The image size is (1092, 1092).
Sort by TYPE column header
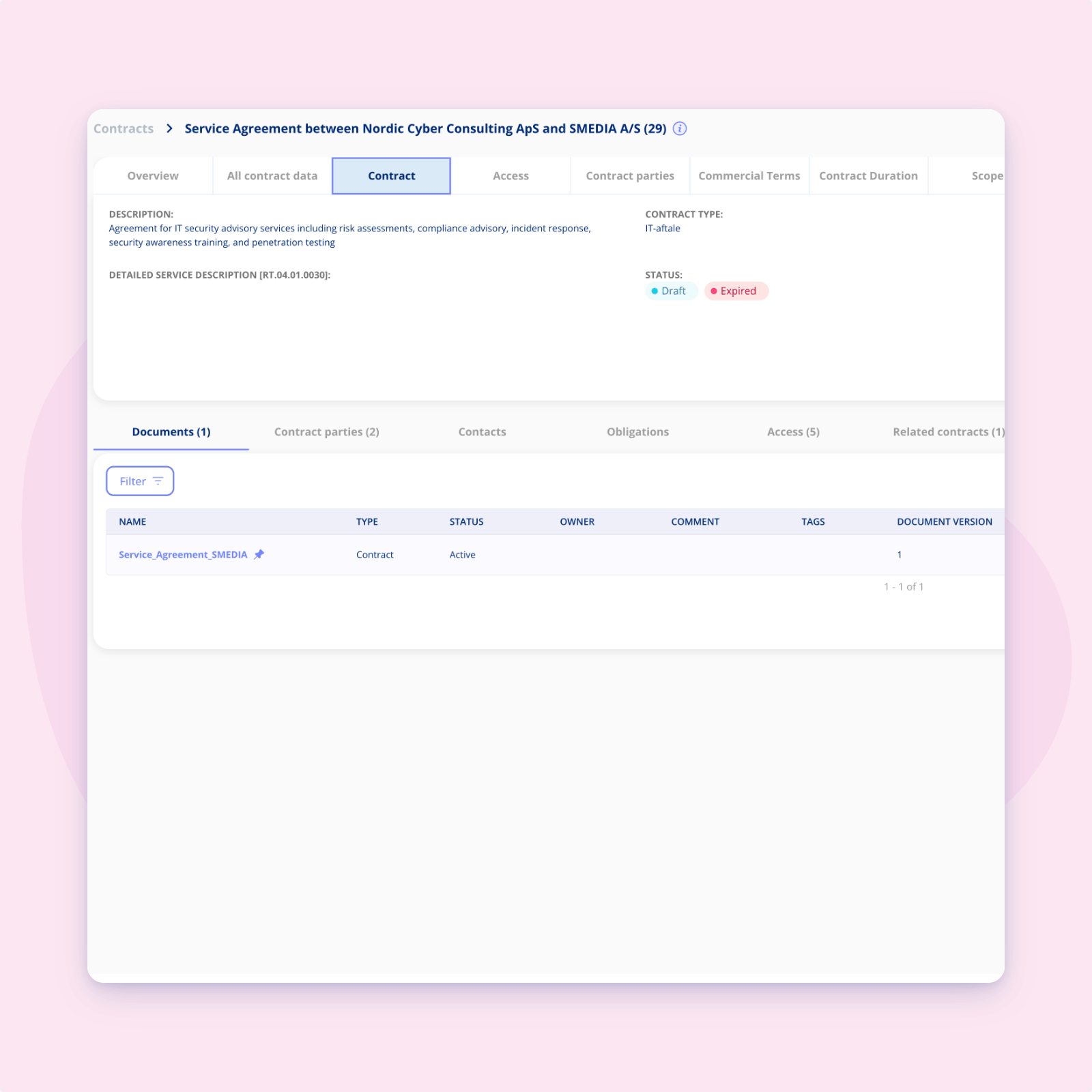367,521
